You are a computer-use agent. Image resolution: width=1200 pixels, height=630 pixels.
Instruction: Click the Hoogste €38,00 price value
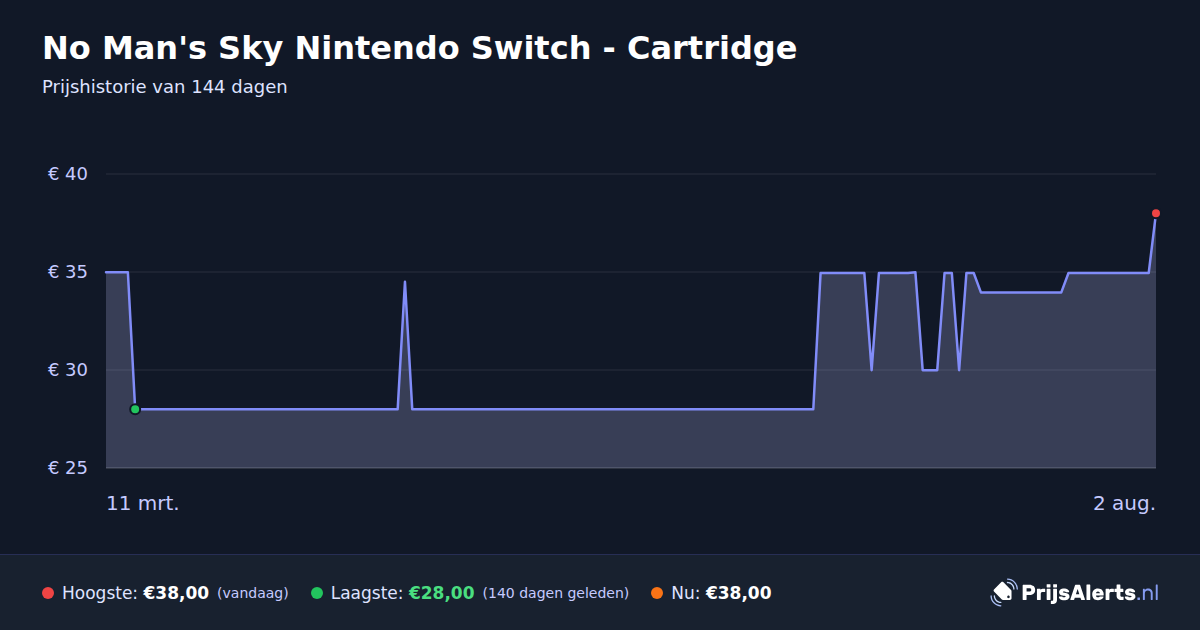pos(176,593)
